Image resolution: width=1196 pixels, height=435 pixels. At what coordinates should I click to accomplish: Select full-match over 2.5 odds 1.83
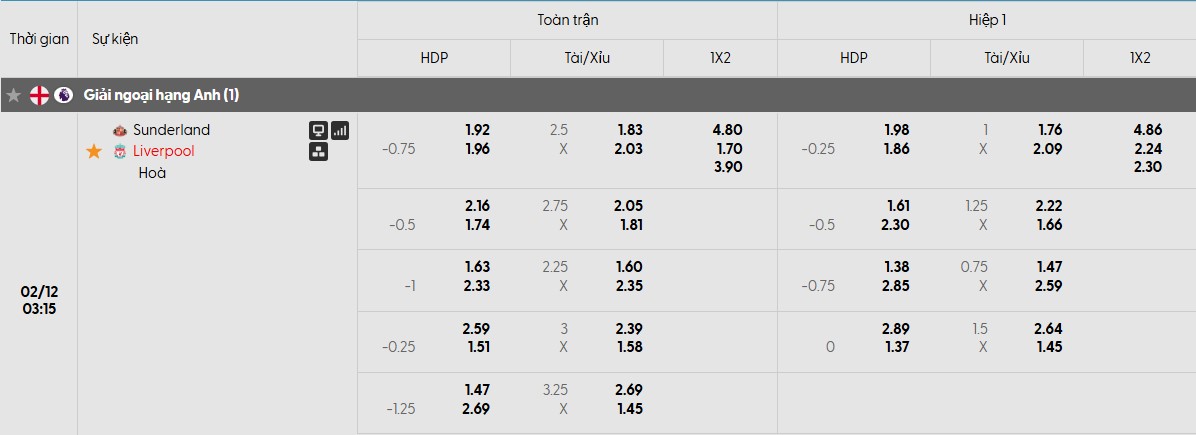[630, 130]
